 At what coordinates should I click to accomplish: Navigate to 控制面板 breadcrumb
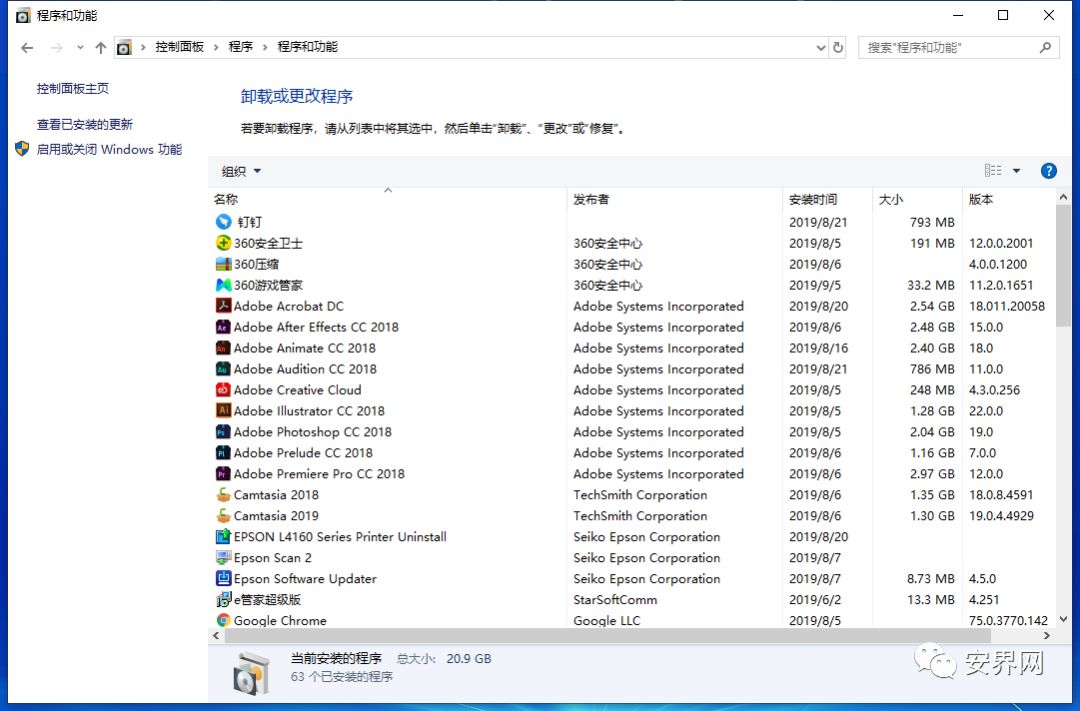pos(179,48)
